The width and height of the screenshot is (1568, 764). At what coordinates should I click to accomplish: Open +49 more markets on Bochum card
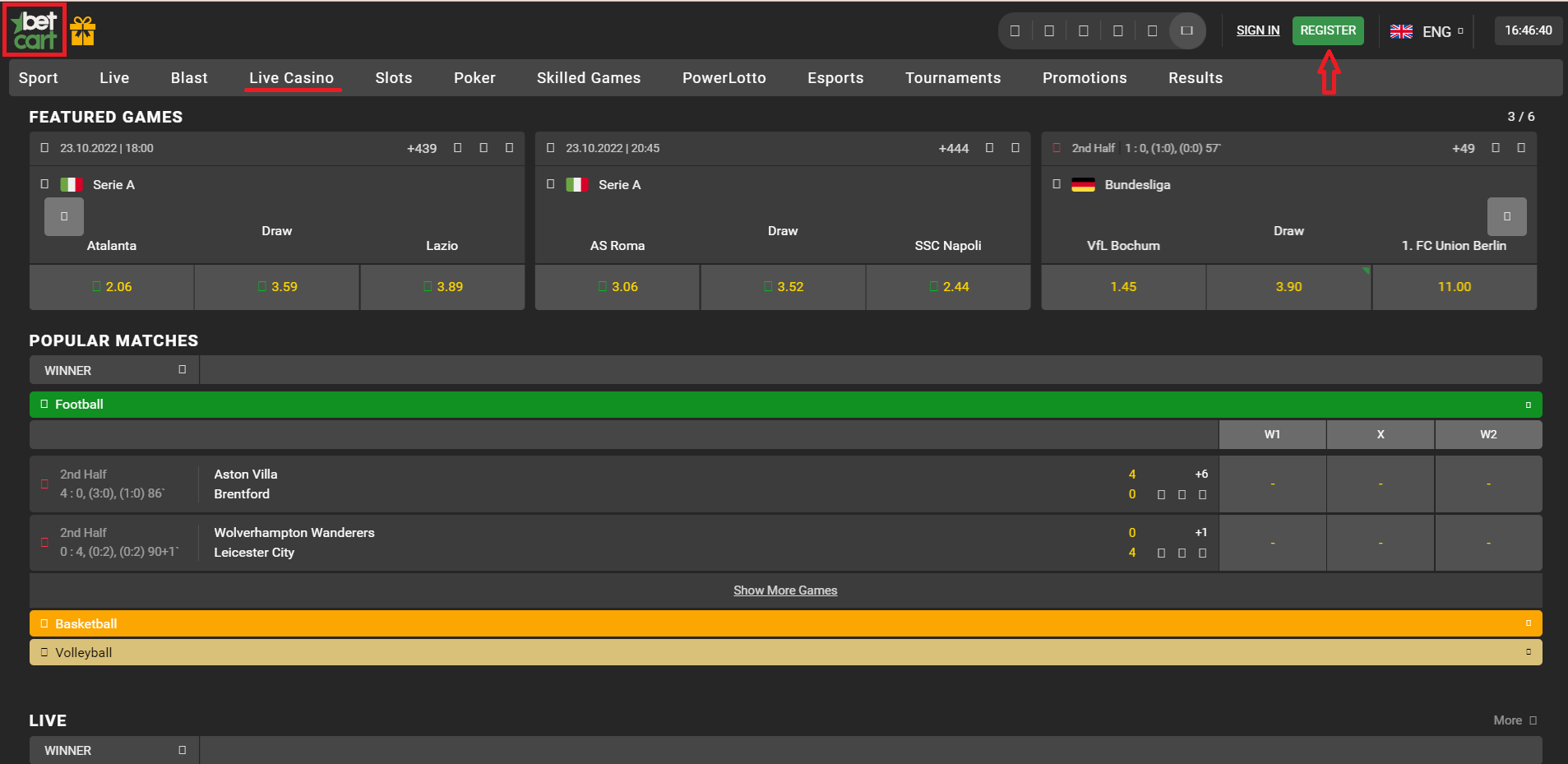click(x=1464, y=149)
